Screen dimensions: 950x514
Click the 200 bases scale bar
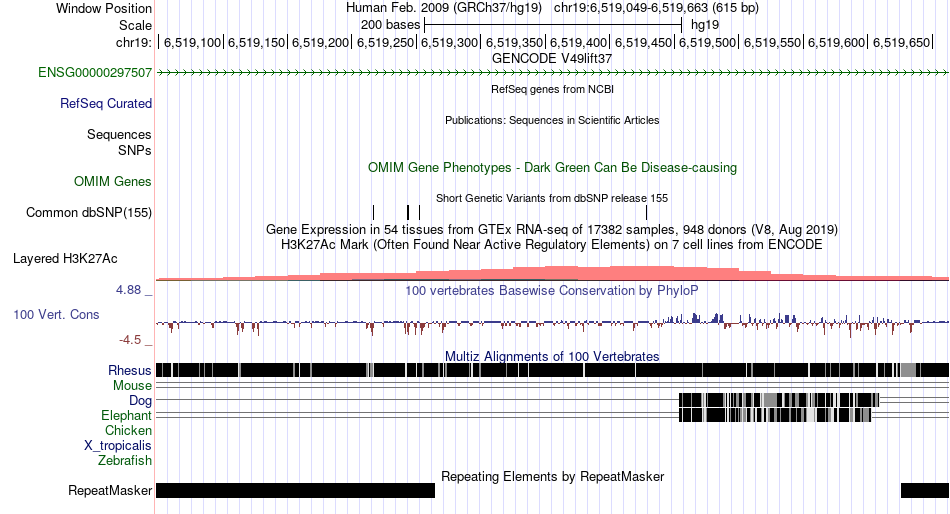click(553, 25)
